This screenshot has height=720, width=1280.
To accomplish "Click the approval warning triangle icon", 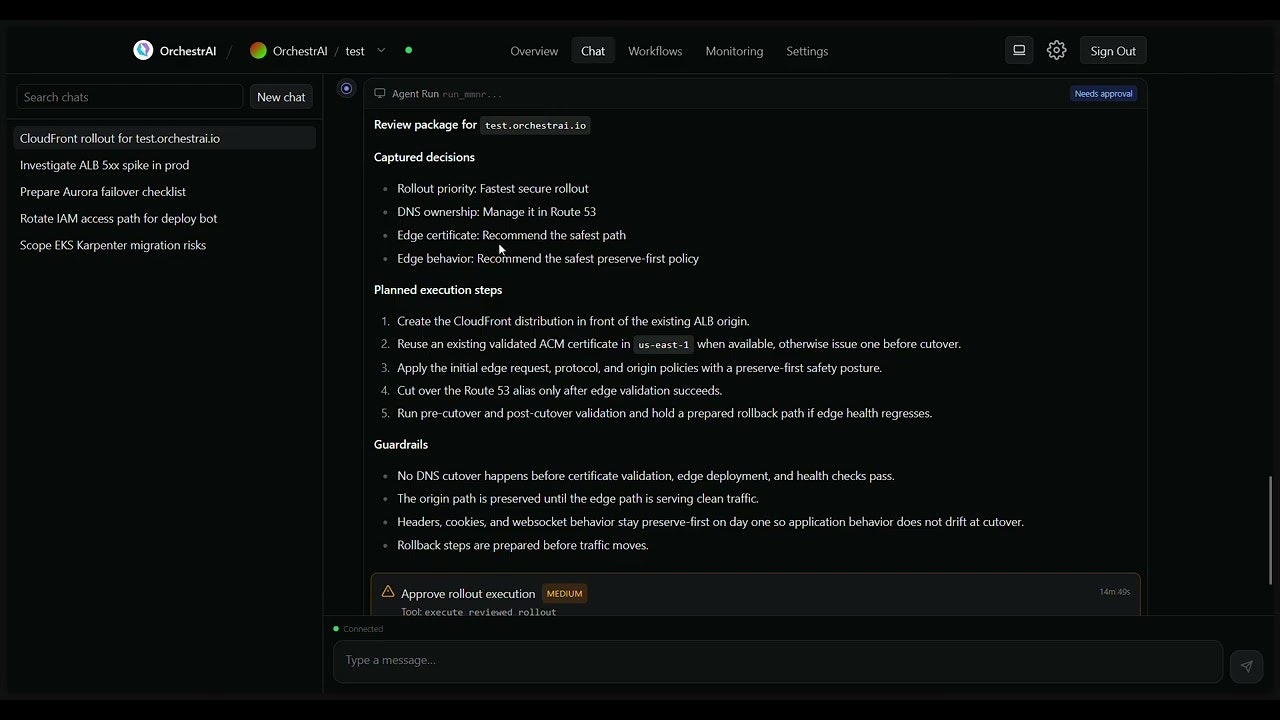I will pyautogui.click(x=388, y=592).
